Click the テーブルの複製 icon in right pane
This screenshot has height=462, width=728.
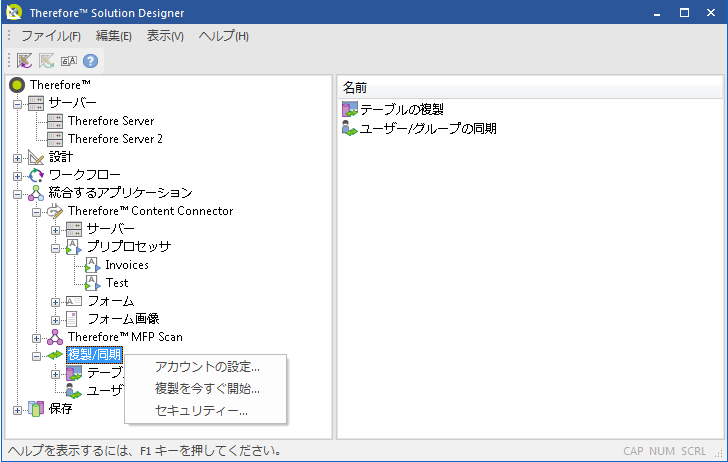350,109
